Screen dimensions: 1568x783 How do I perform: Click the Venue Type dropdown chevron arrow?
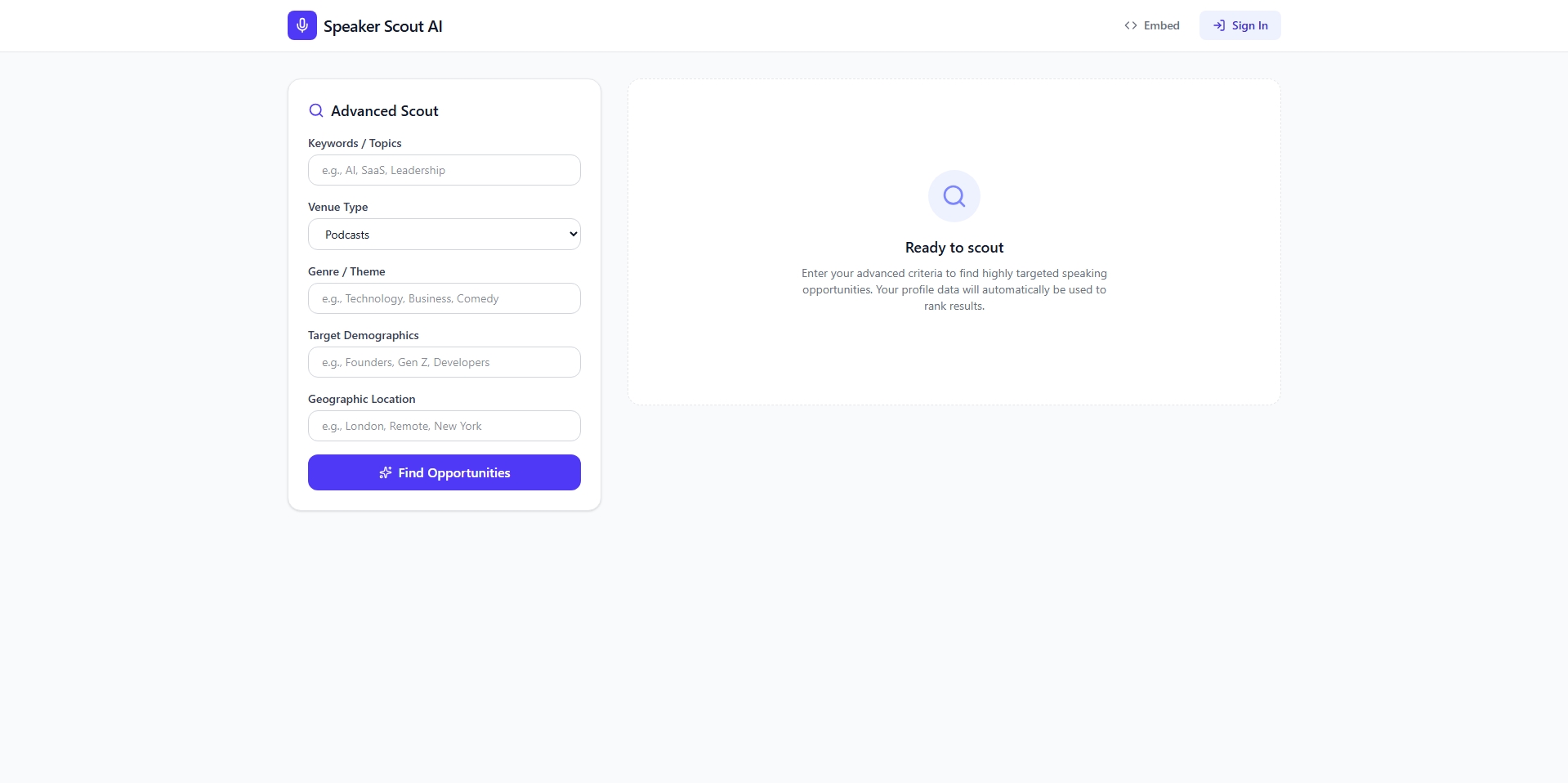(x=573, y=235)
